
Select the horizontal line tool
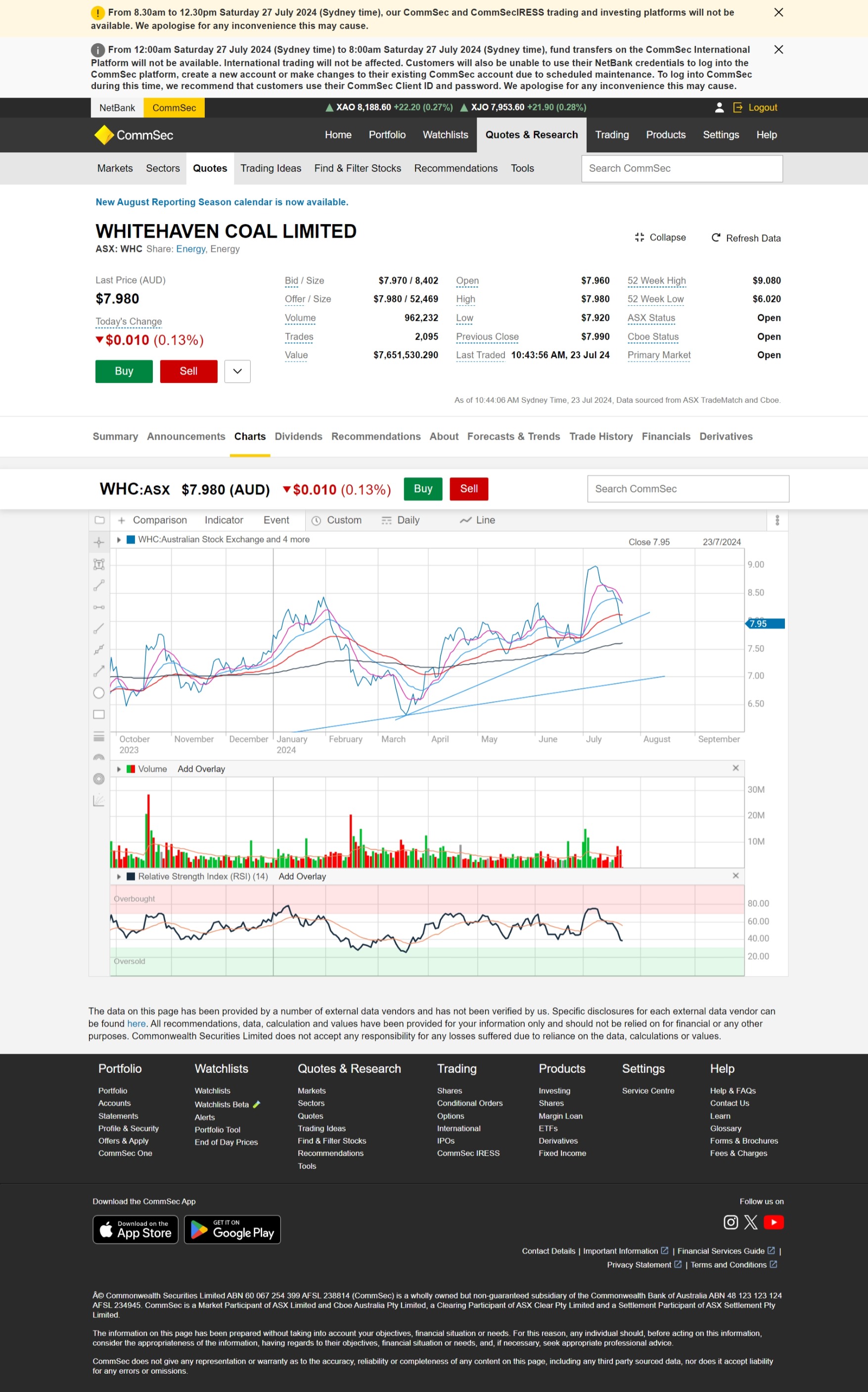[x=99, y=607]
